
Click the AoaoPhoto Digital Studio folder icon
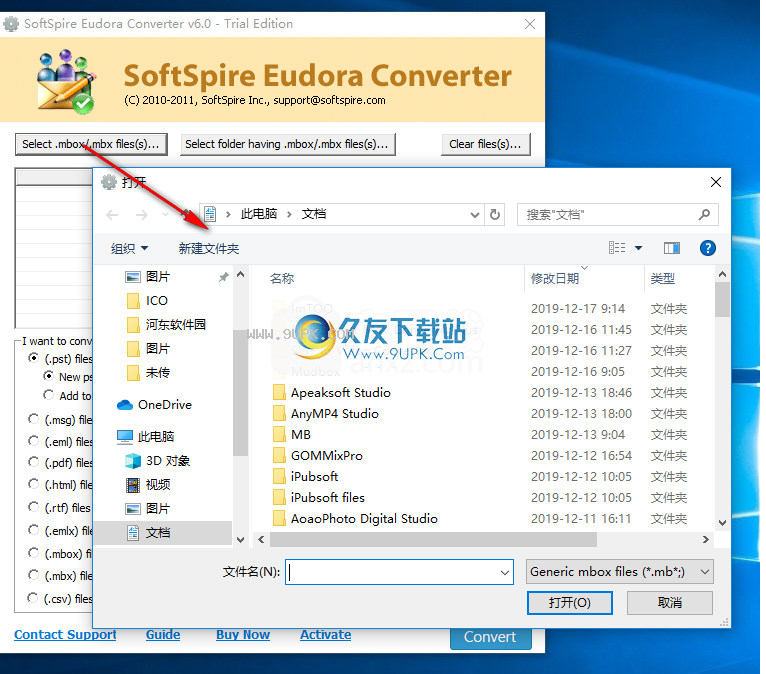(x=279, y=519)
